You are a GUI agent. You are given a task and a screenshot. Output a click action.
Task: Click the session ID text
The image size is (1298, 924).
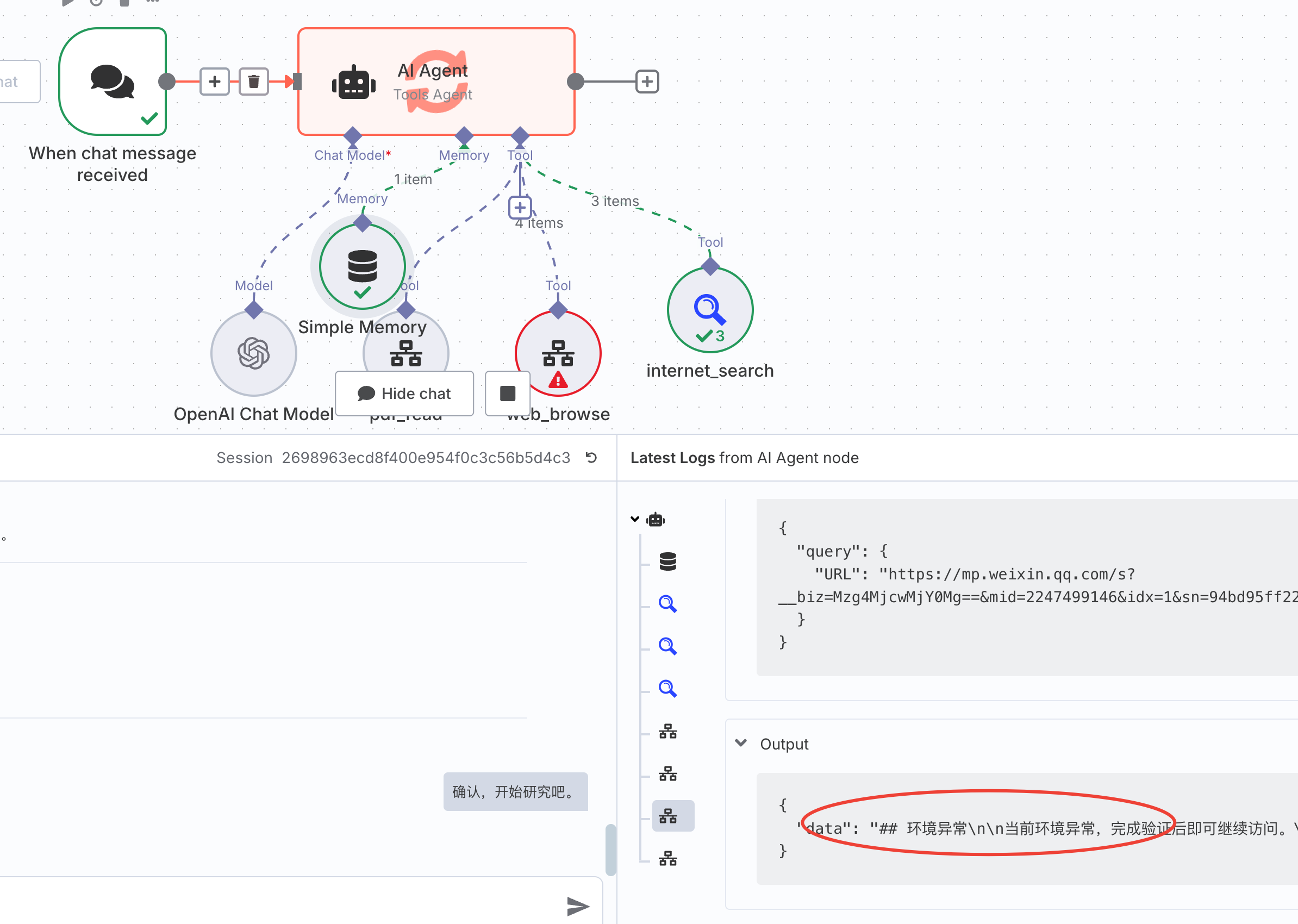(426, 458)
